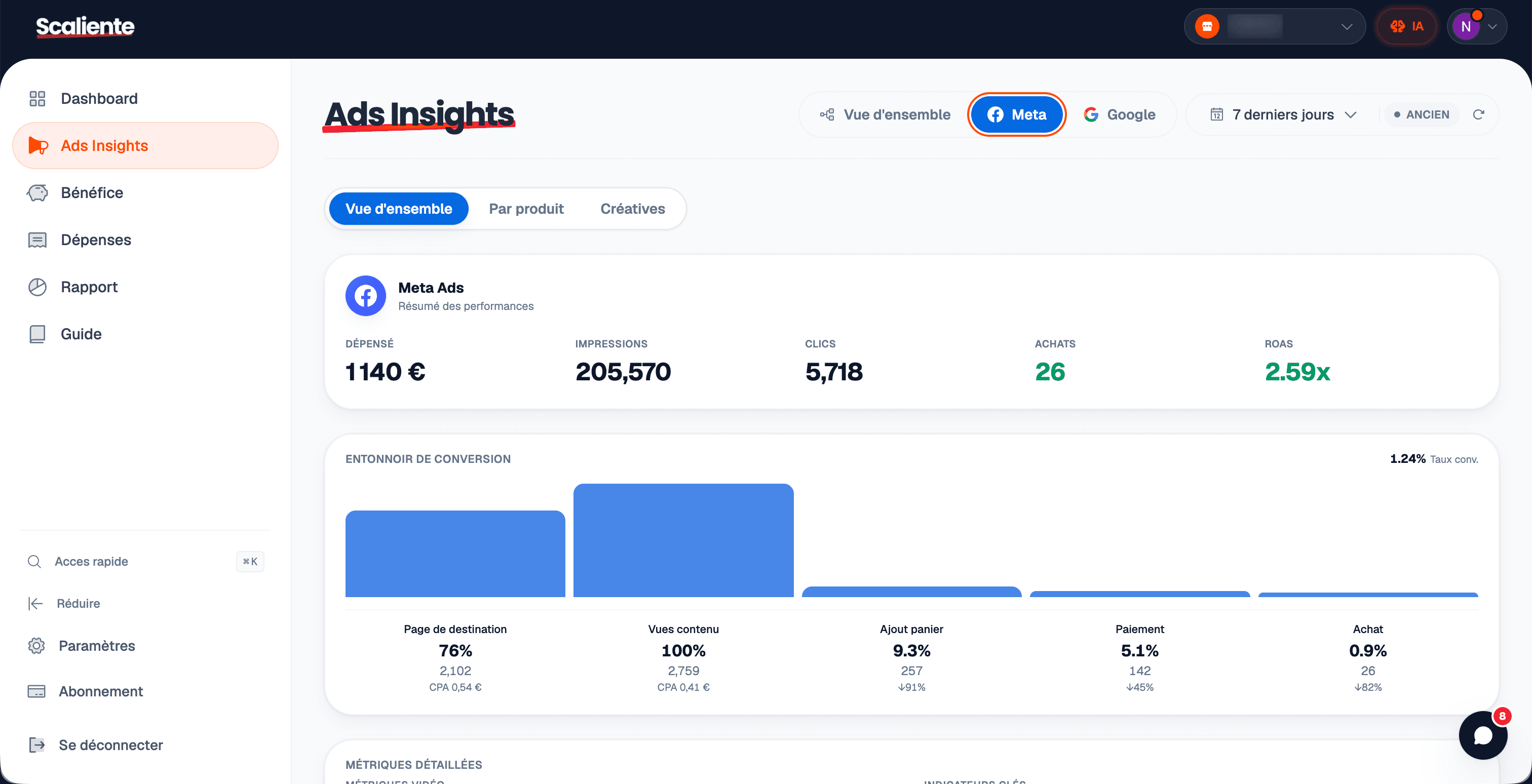
Task: Click the ⌘K shortcut badge
Action: [x=250, y=562]
